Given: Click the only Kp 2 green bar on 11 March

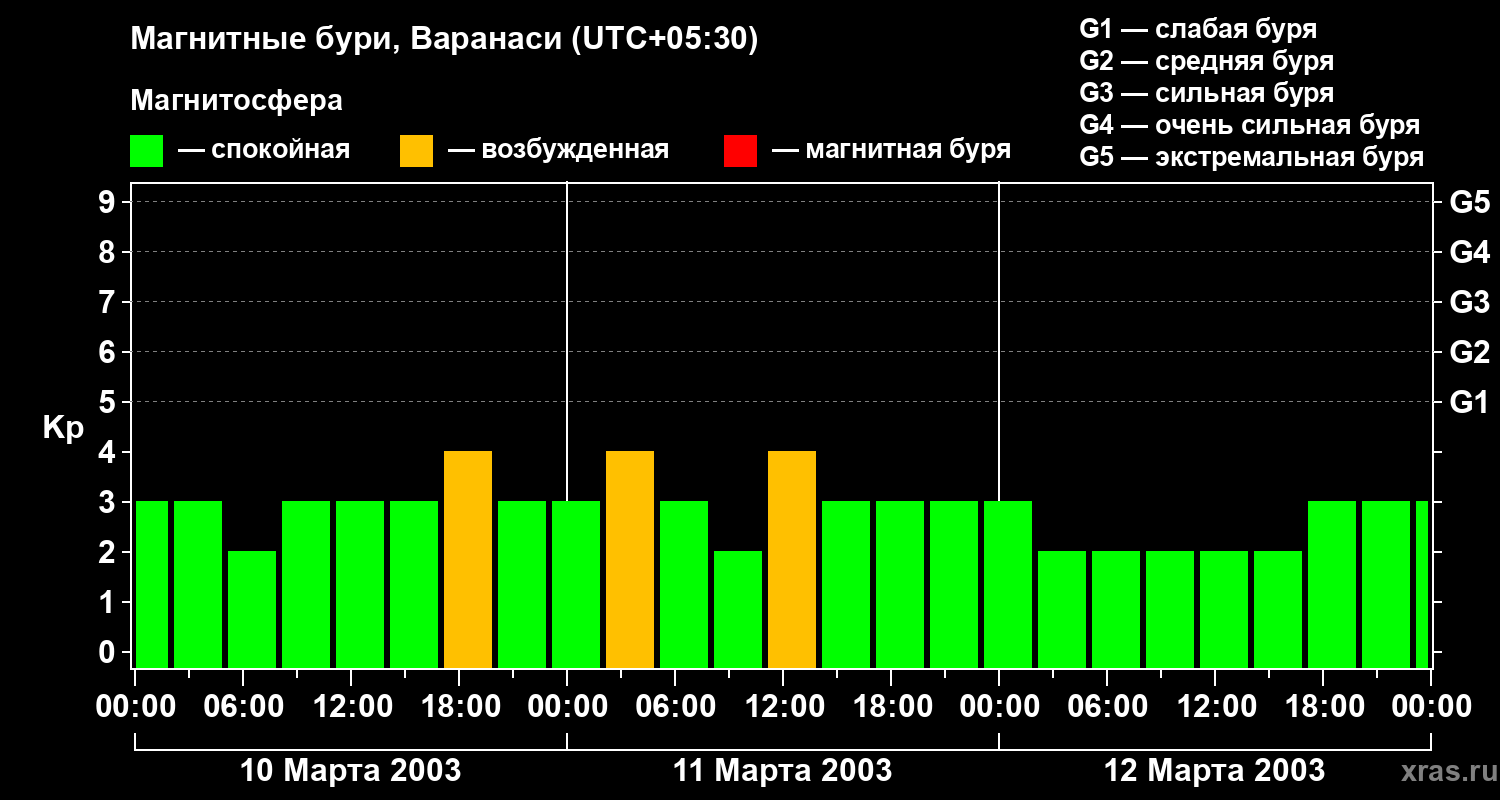Looking at the screenshot, I should (x=738, y=610).
